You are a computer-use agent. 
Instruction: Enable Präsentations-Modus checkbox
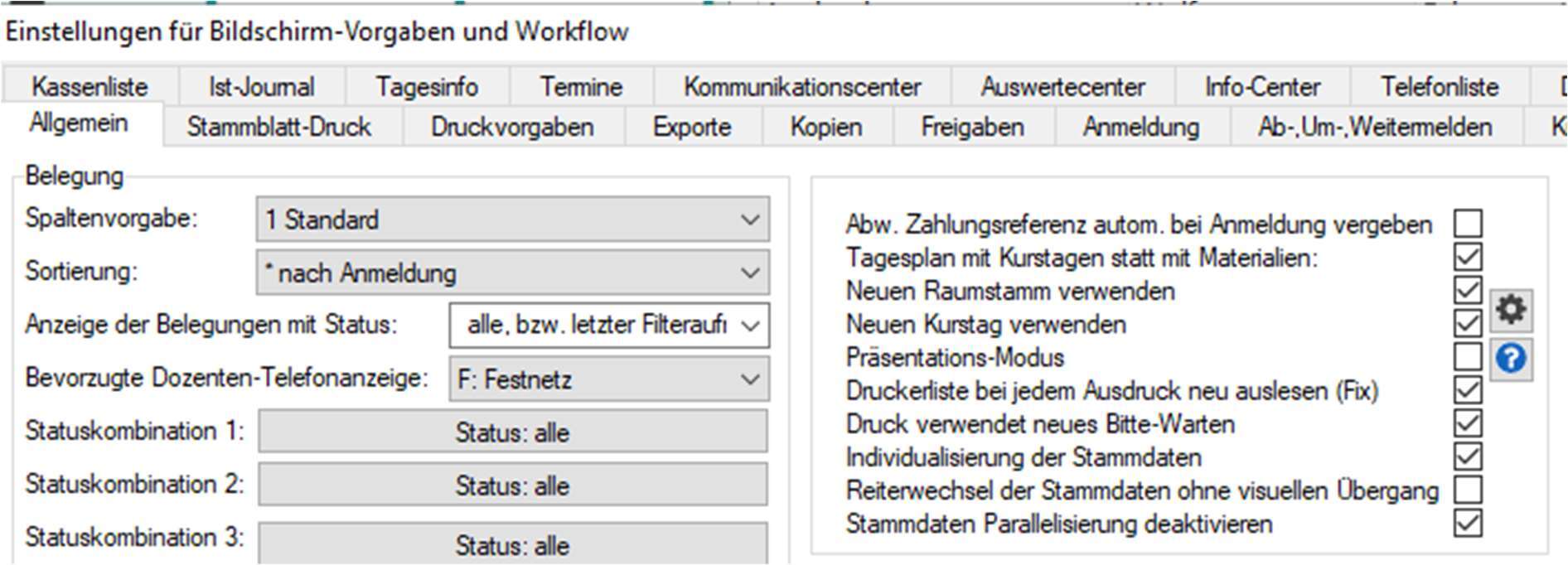point(1468,356)
